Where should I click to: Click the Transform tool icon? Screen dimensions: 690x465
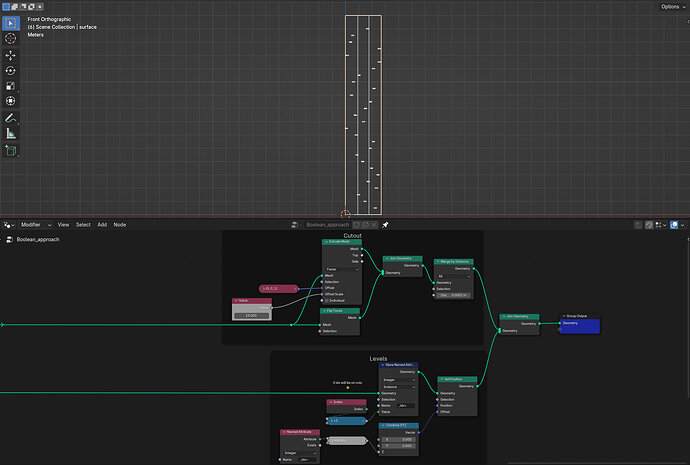point(11,101)
